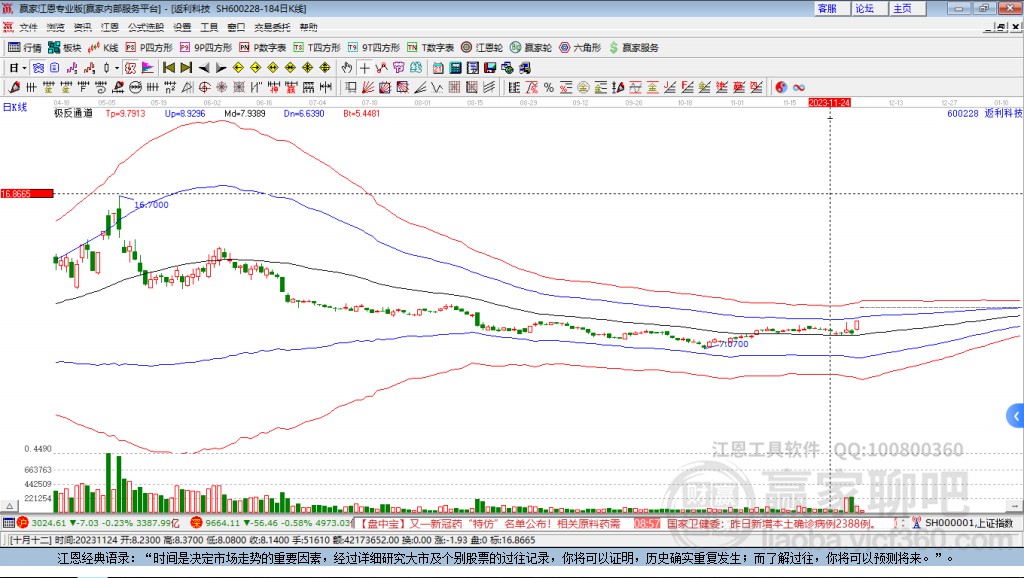Select the percent % line tool
This screenshot has width=1024, height=578.
click(549, 88)
